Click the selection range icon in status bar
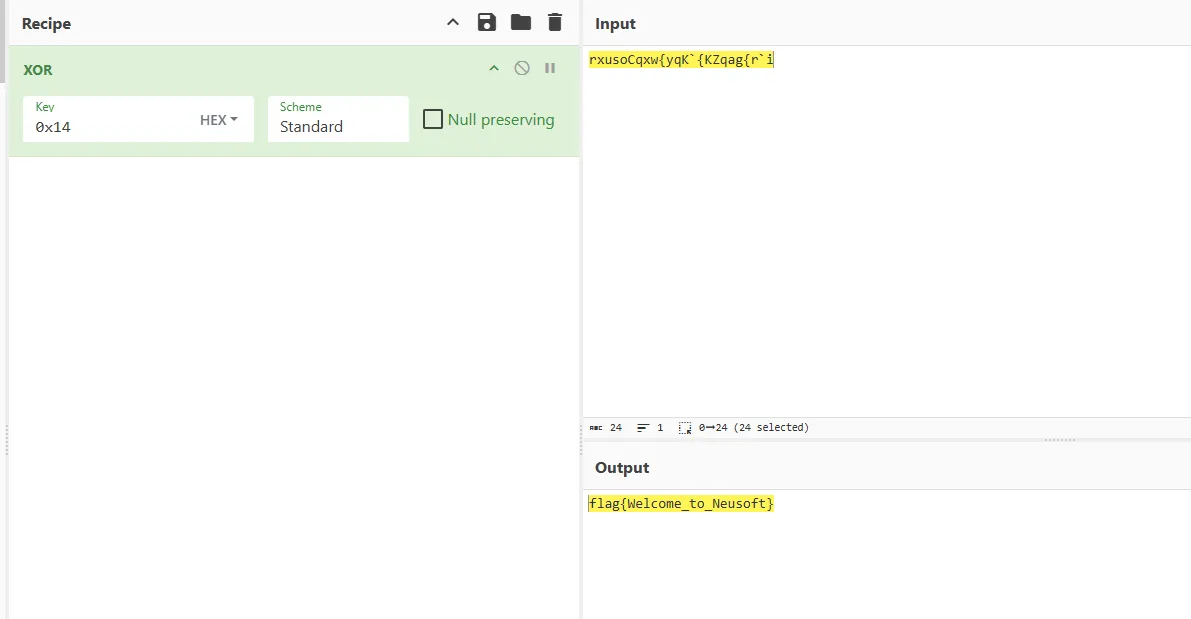 [685, 428]
